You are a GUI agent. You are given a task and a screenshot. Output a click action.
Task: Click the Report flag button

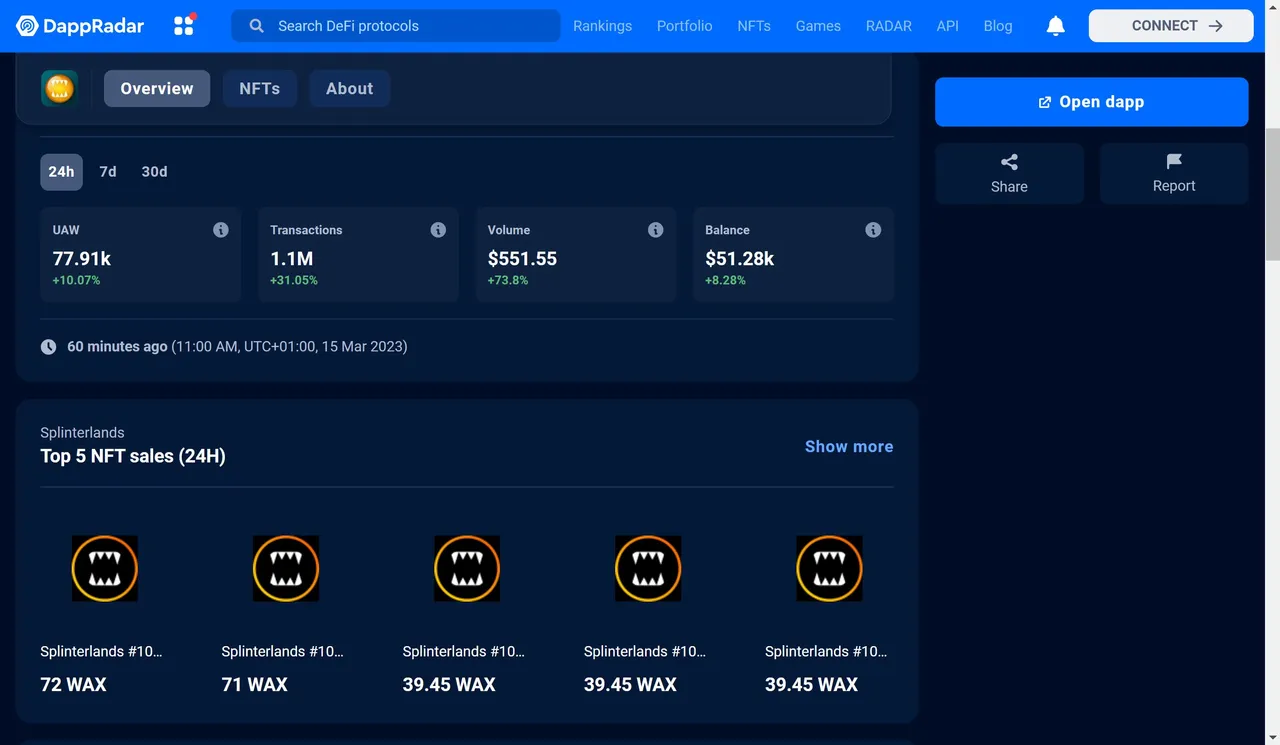(1174, 173)
